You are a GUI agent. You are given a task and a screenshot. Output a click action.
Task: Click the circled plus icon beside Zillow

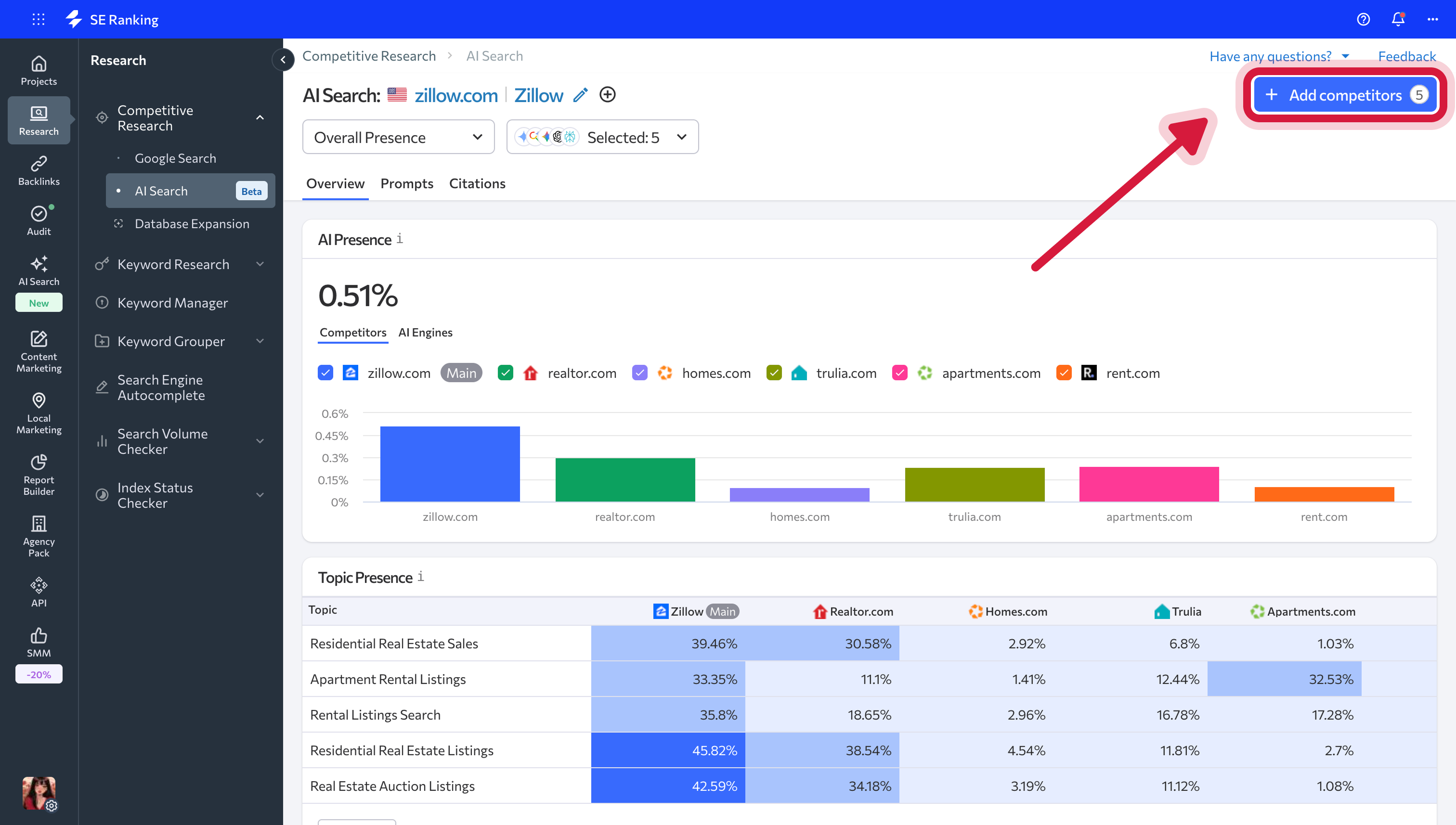click(607, 95)
